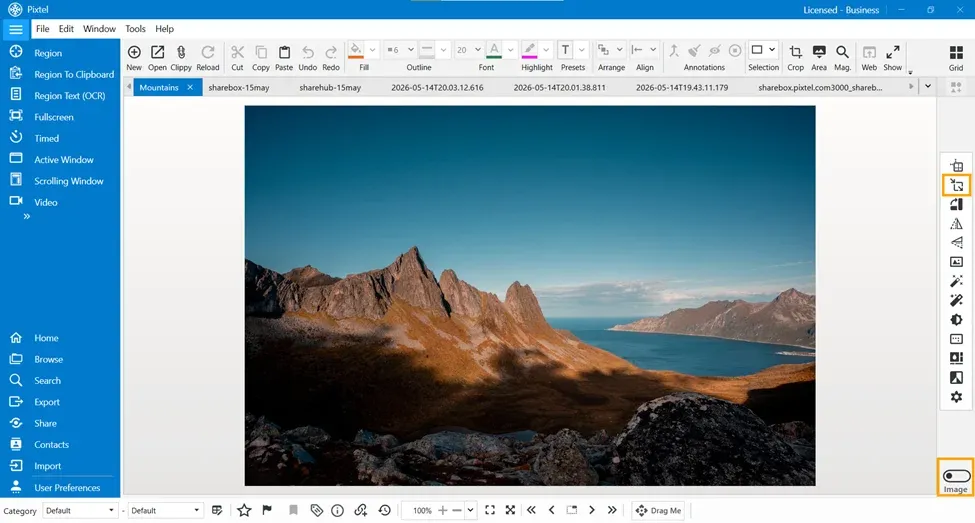This screenshot has height=523, width=975.
Task: Toggle the Image switch at bottom right
Action: pyautogui.click(x=956, y=476)
